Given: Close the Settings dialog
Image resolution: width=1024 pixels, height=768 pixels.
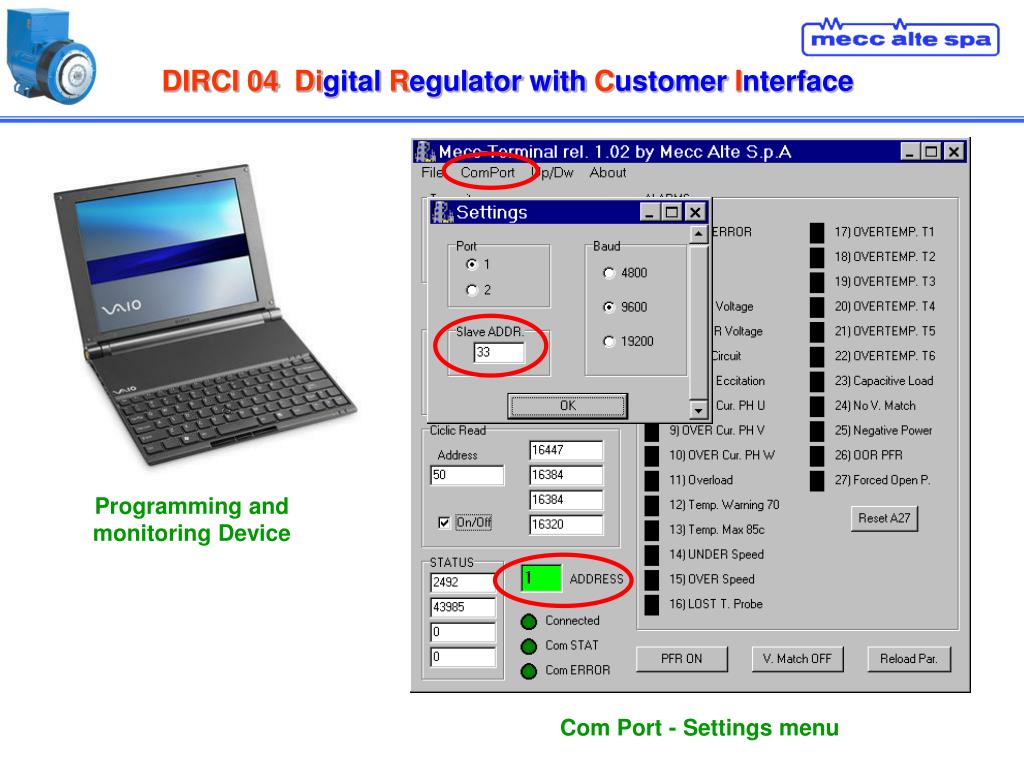Looking at the screenshot, I should (696, 212).
